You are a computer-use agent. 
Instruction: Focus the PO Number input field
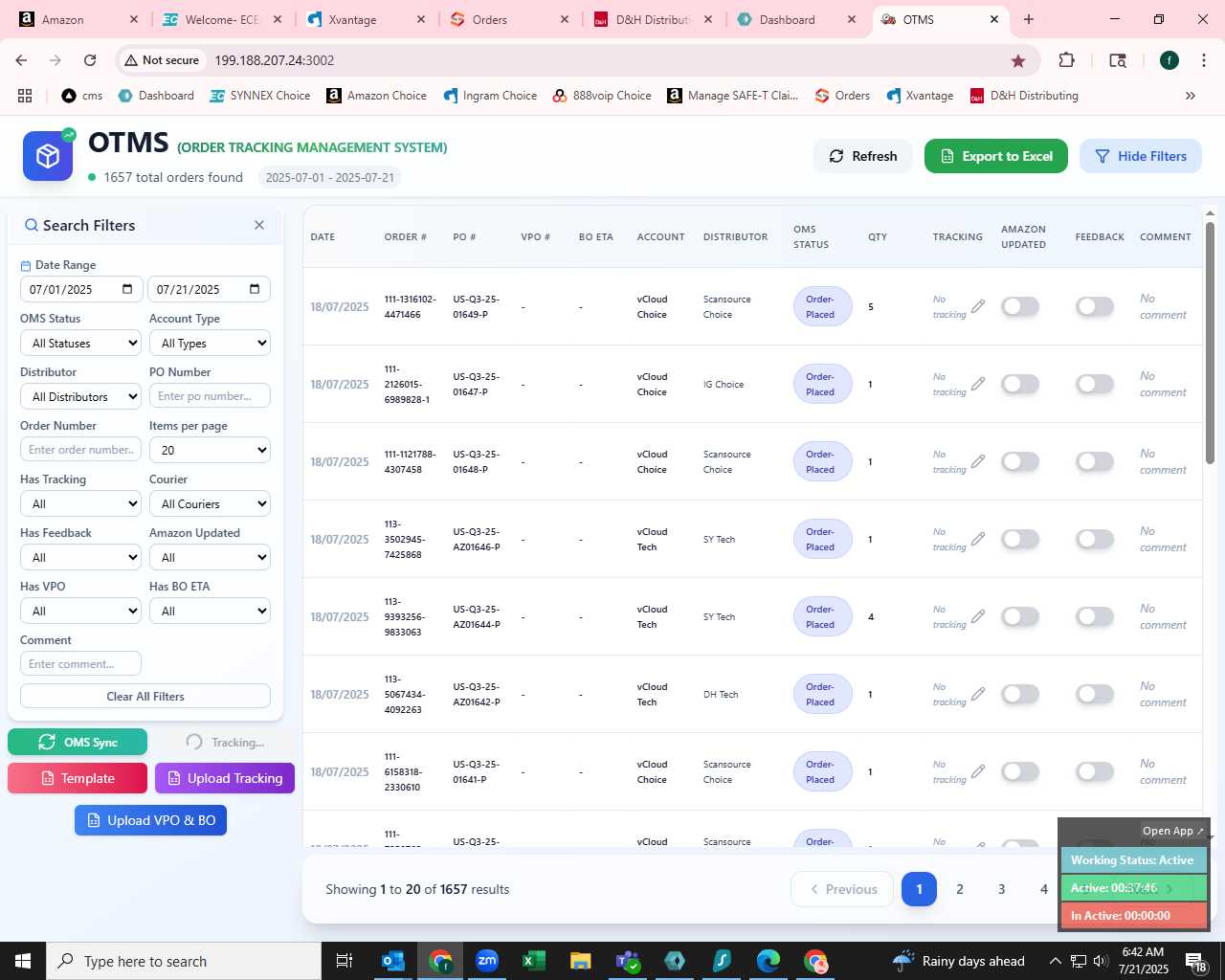click(210, 396)
